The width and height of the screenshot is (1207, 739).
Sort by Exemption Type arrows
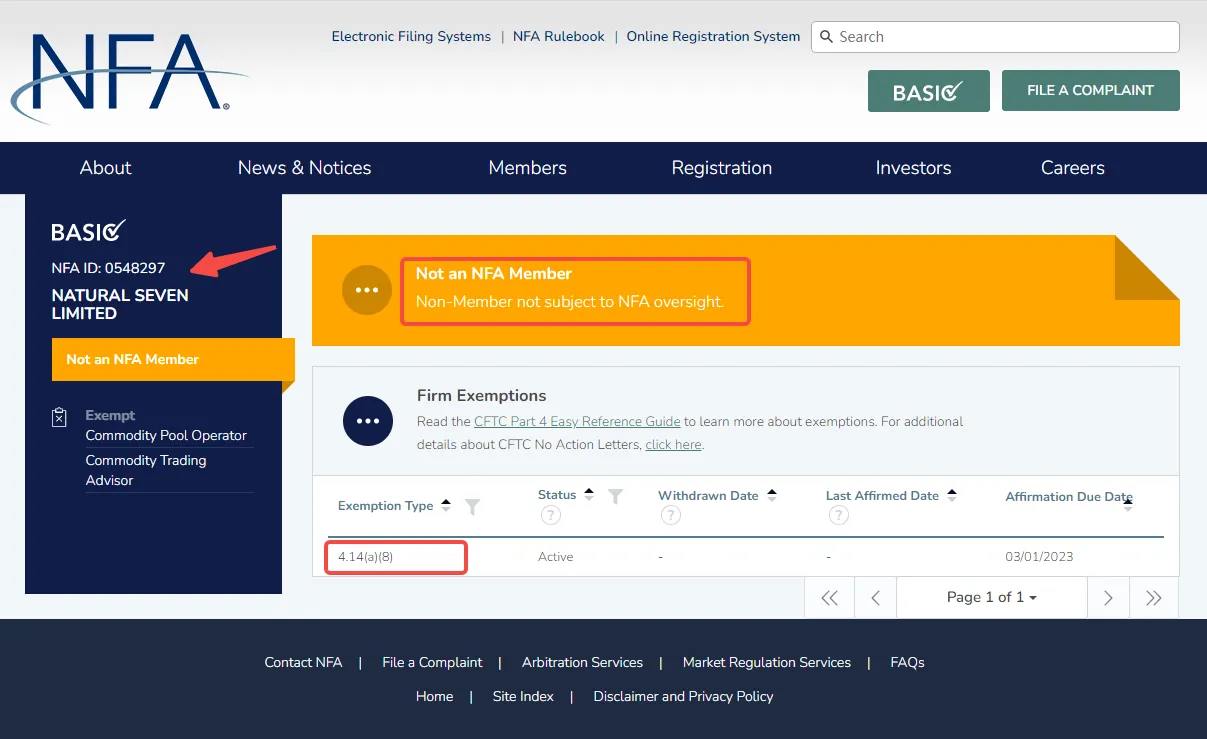(x=446, y=506)
